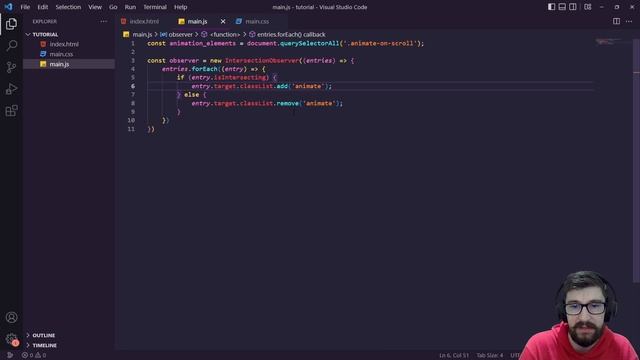Click main.js breadcrumb segment
Image resolution: width=640 pixels, height=360 pixels.
pyautogui.click(x=142, y=35)
